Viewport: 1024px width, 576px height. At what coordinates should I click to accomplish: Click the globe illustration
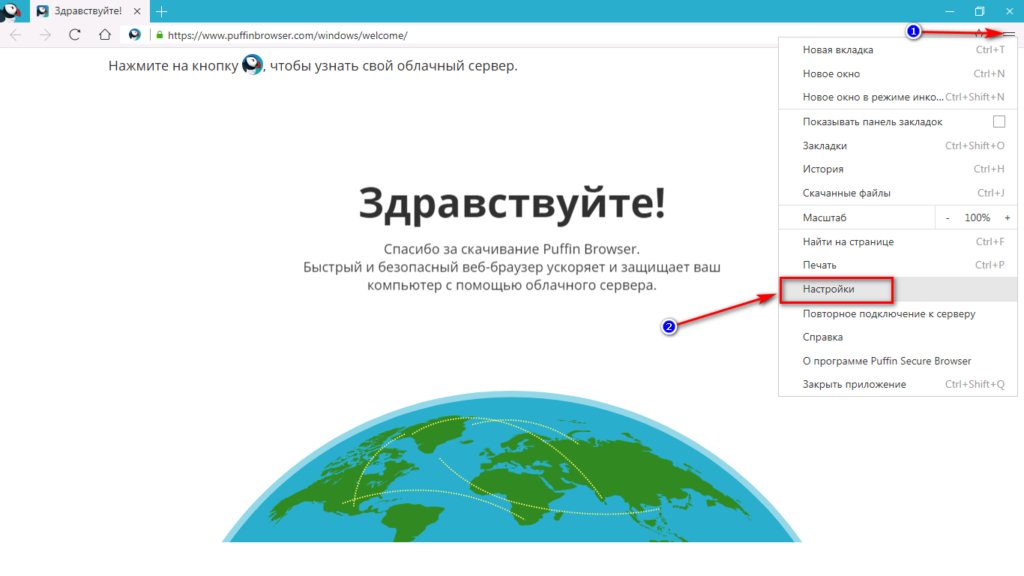511,466
